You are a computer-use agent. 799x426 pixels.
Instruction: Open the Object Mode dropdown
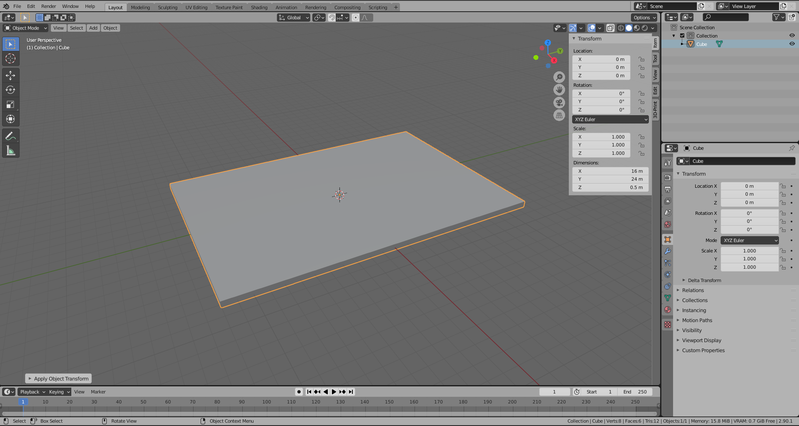25,28
